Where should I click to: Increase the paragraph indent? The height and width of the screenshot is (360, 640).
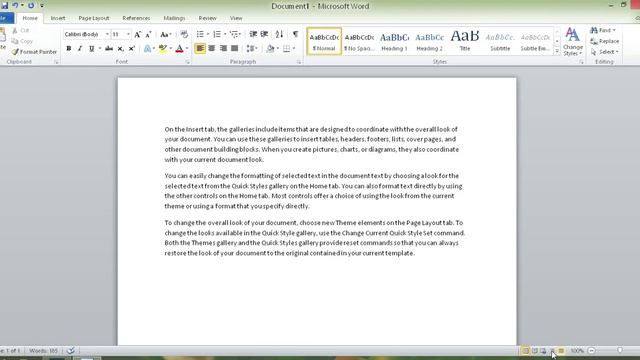[x=264, y=34]
